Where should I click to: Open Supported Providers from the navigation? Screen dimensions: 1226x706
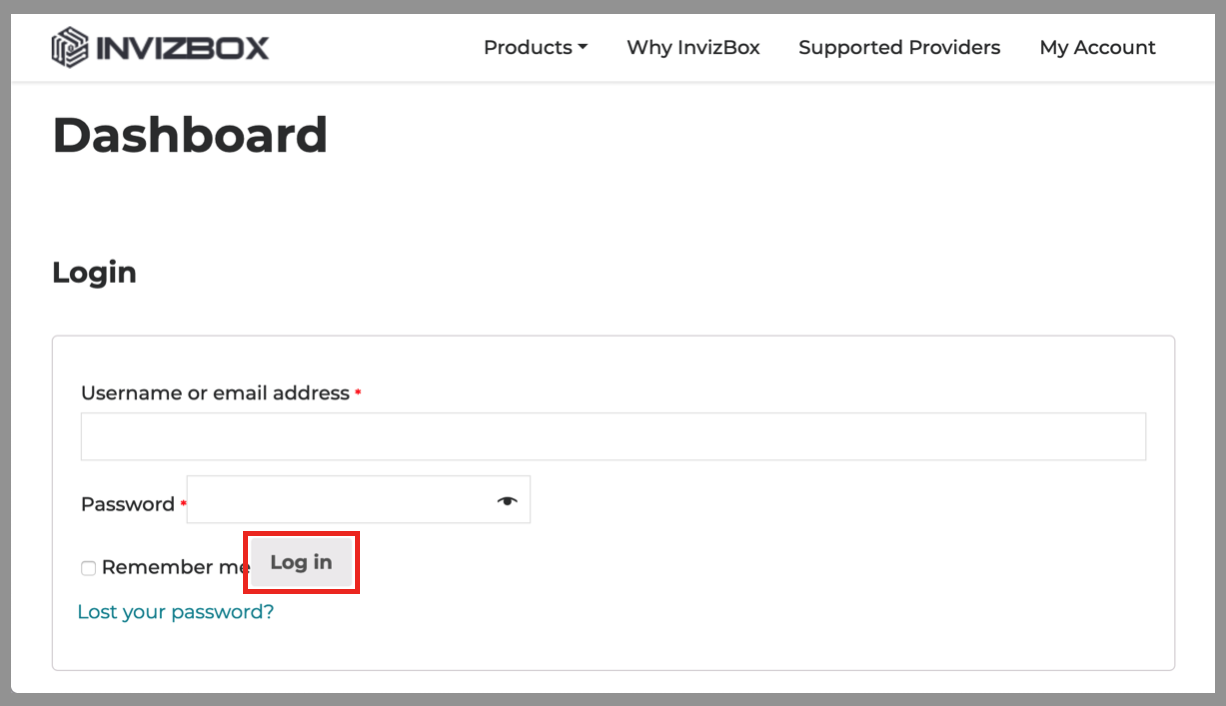click(x=899, y=47)
